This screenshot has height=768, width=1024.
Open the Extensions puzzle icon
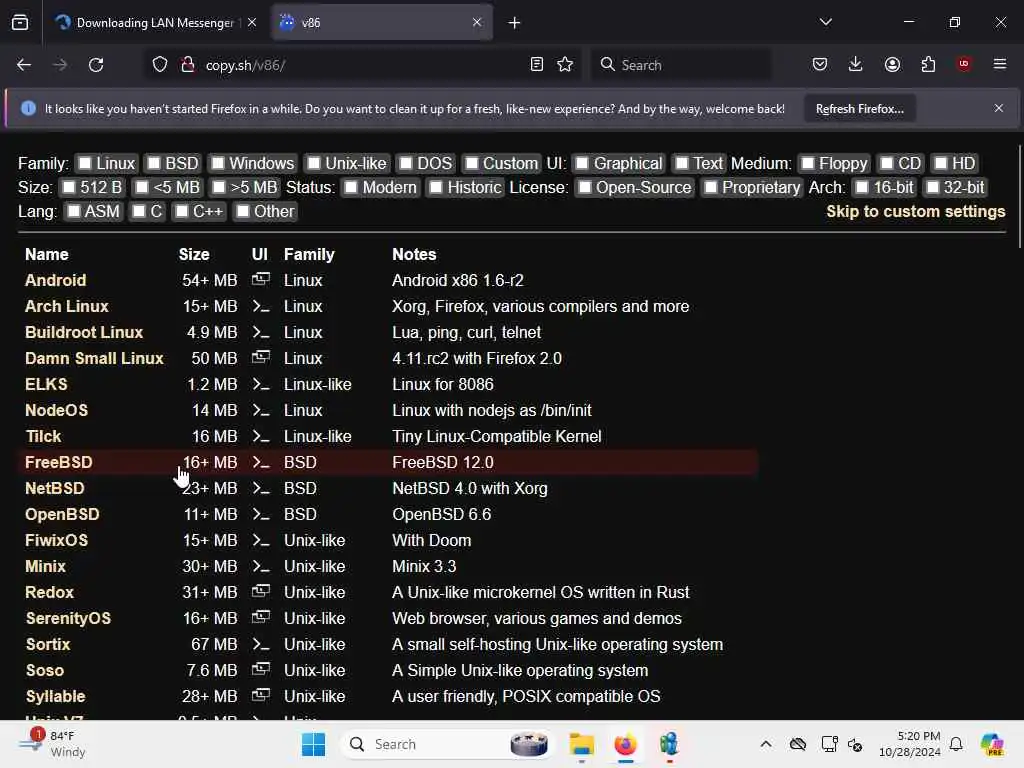click(x=928, y=65)
